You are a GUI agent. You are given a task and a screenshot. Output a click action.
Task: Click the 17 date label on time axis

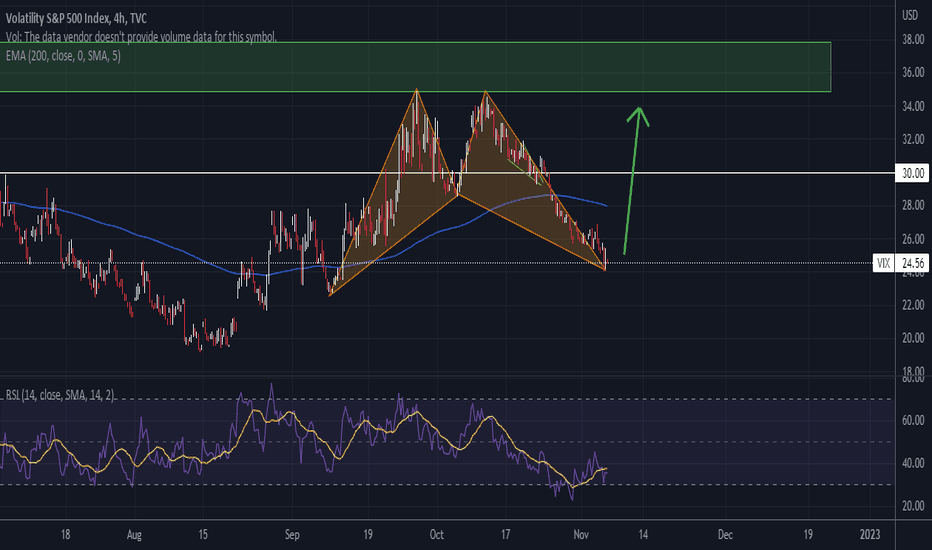point(505,535)
